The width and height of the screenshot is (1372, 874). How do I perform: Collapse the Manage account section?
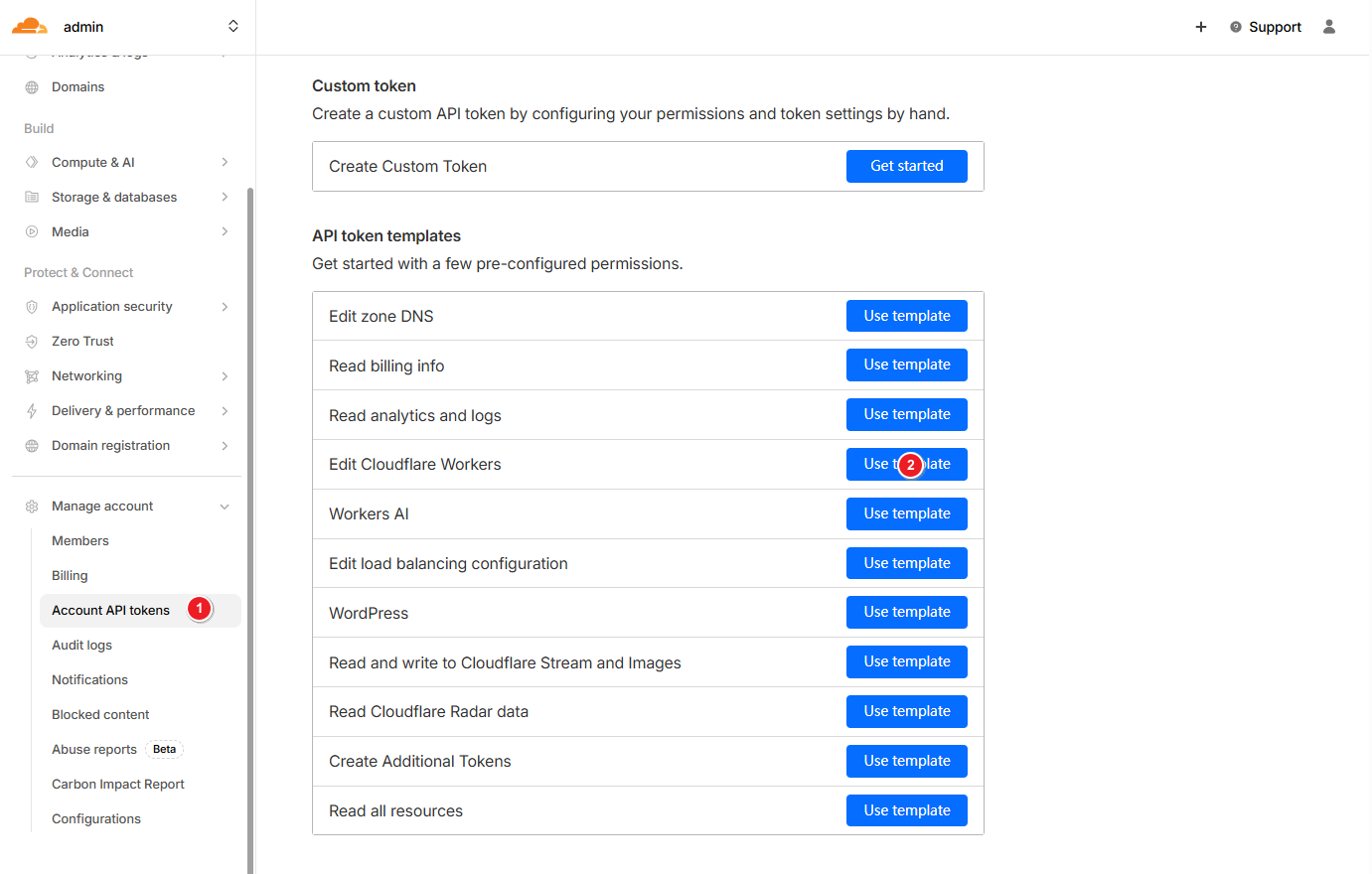(x=225, y=507)
